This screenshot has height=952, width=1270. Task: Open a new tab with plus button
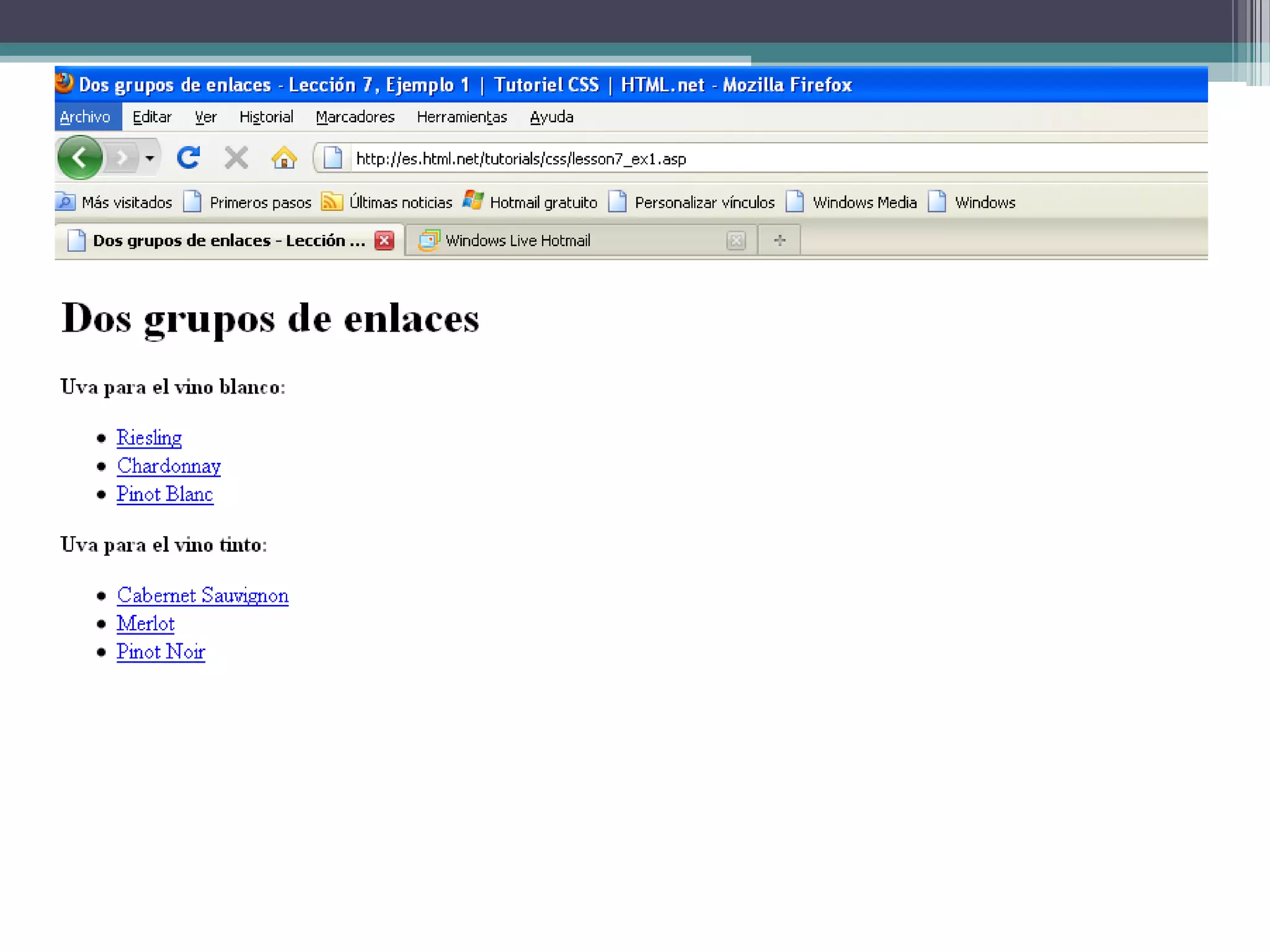point(779,240)
